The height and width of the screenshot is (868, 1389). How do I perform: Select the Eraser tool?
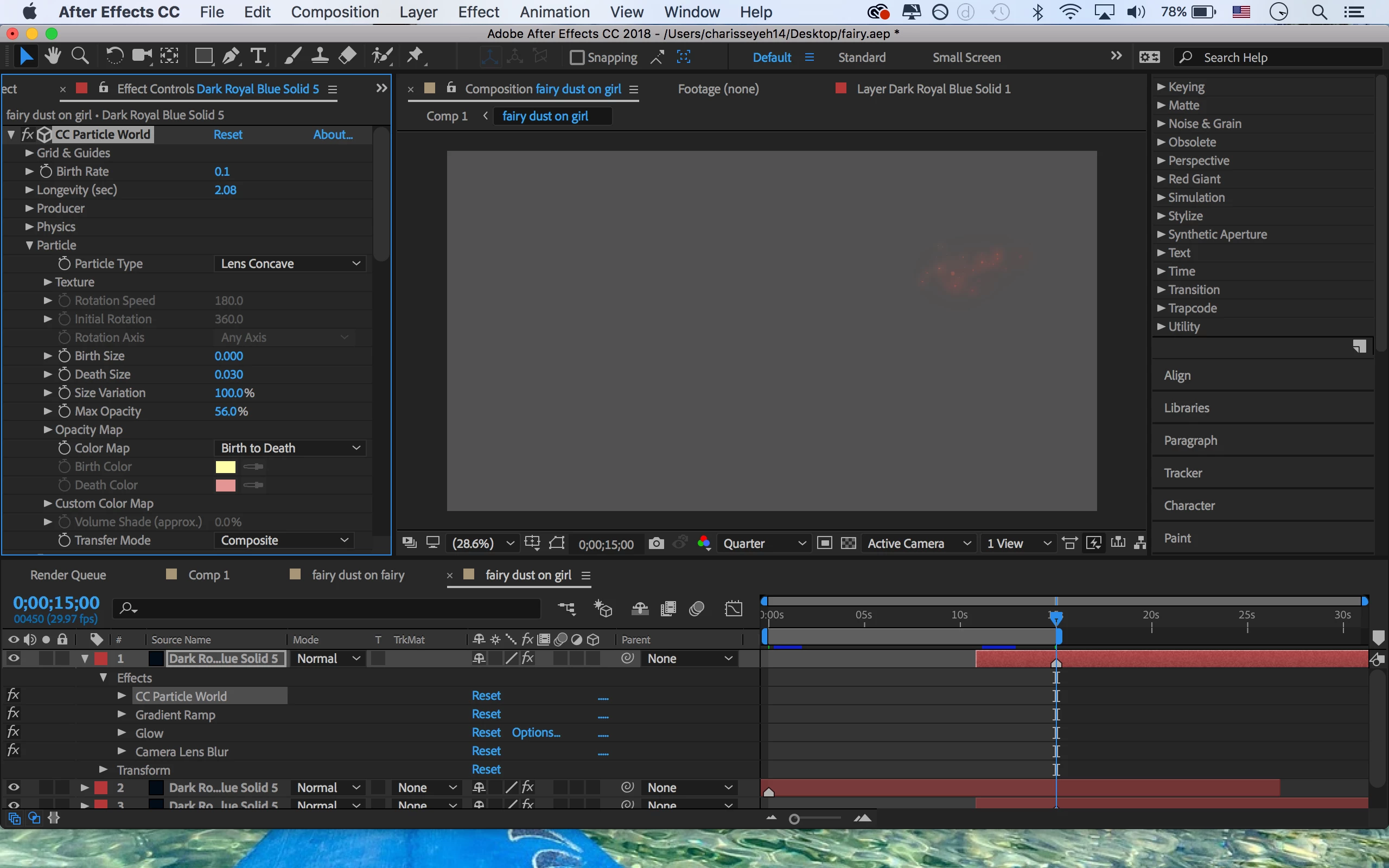348,56
